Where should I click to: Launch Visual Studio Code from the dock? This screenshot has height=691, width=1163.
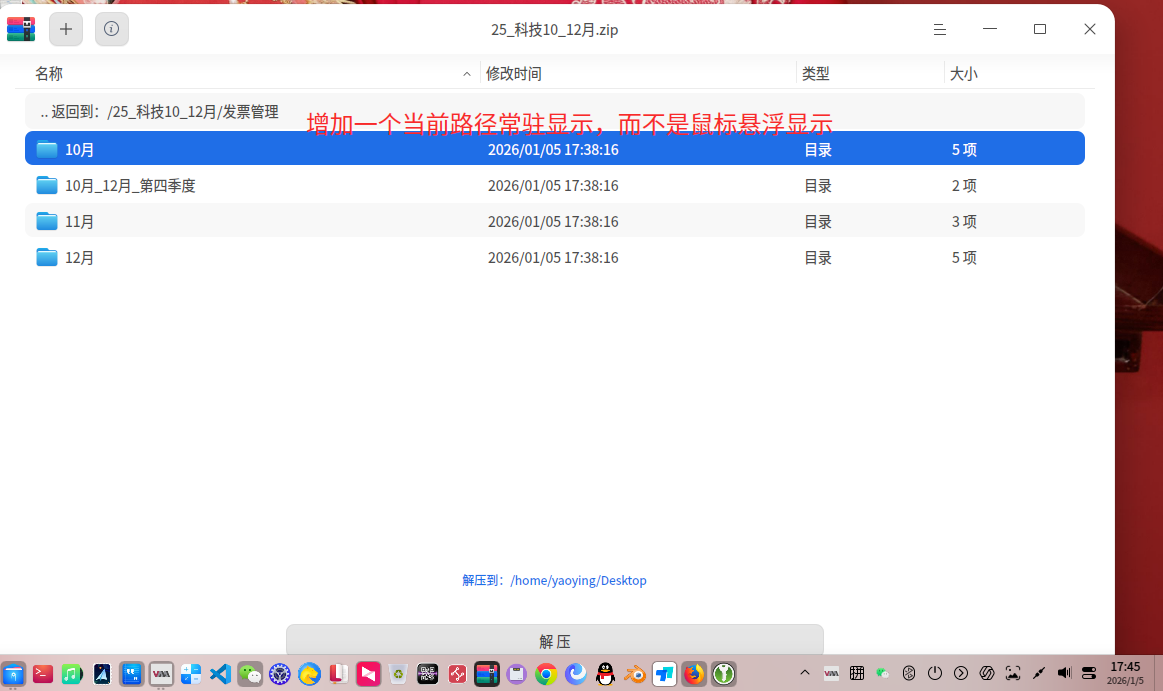pyautogui.click(x=220, y=674)
